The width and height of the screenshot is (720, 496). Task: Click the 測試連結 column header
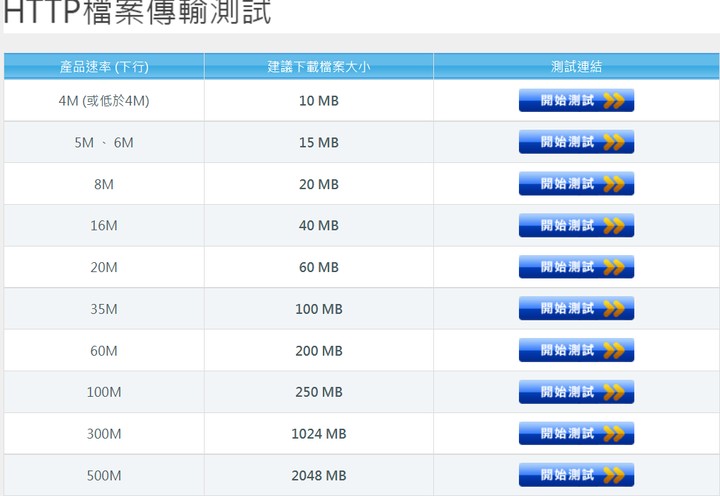[x=576, y=67]
